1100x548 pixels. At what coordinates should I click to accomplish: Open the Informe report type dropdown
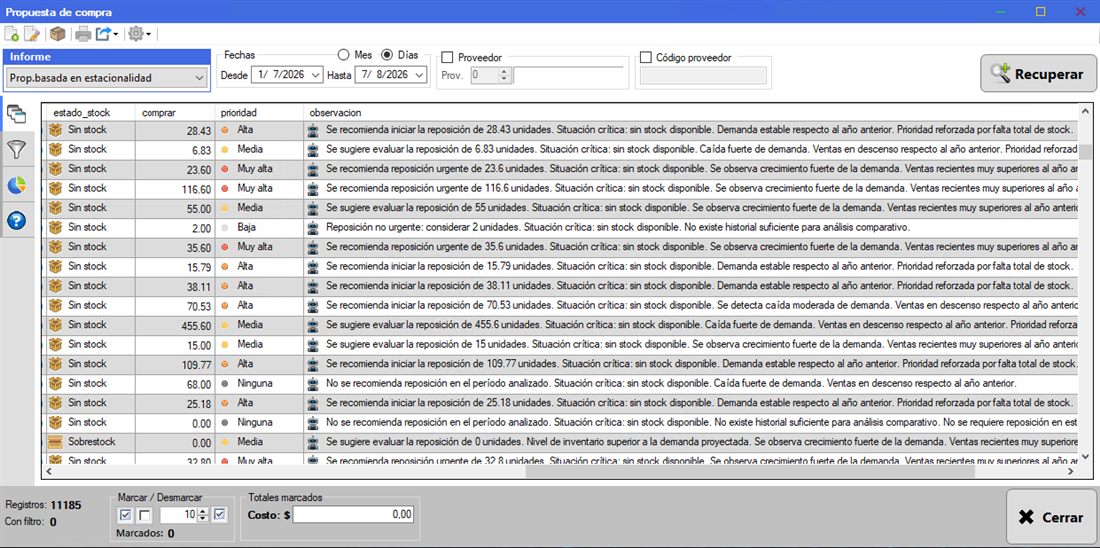(x=199, y=78)
